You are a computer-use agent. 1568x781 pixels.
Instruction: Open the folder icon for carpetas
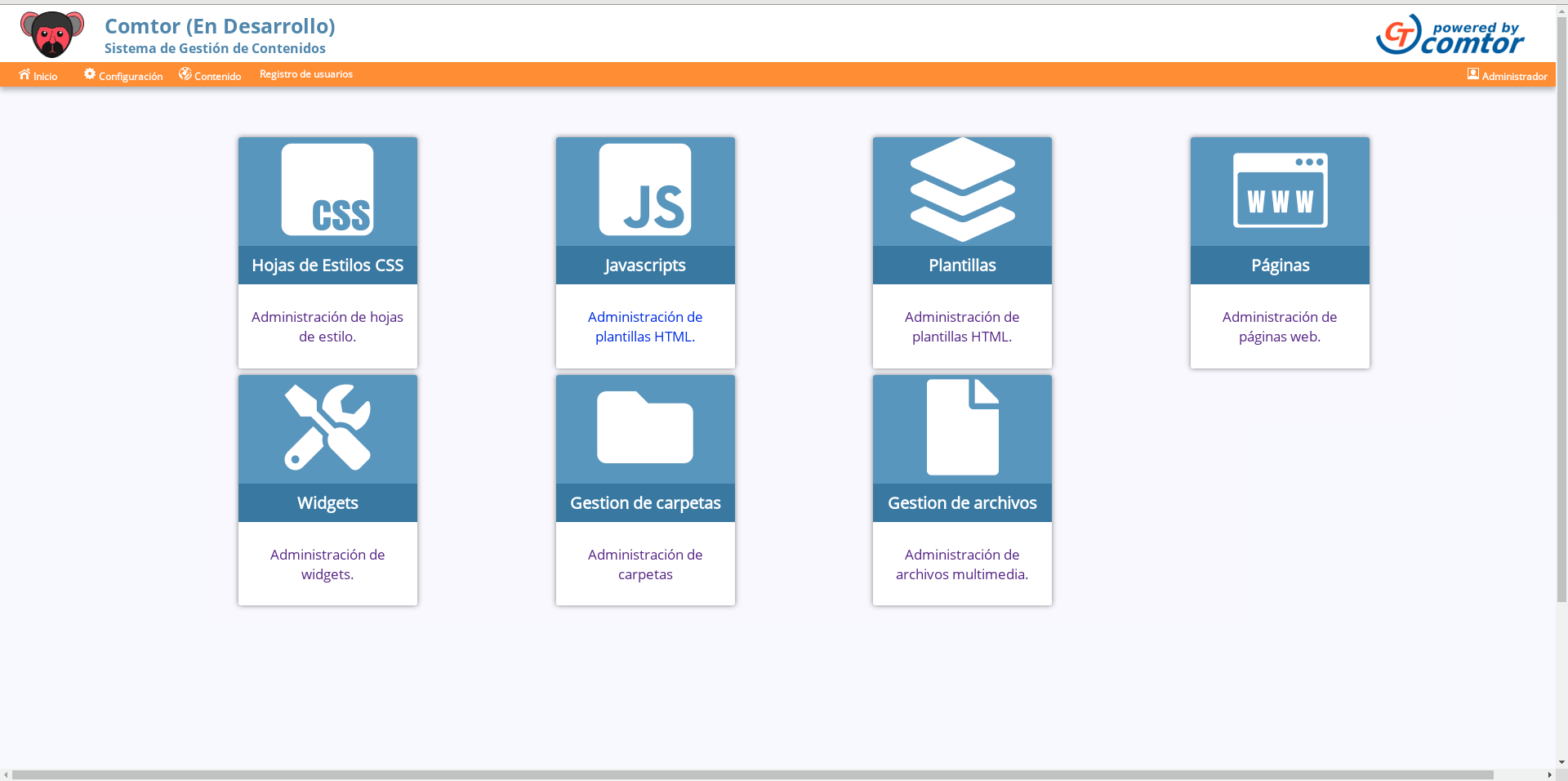(x=645, y=427)
